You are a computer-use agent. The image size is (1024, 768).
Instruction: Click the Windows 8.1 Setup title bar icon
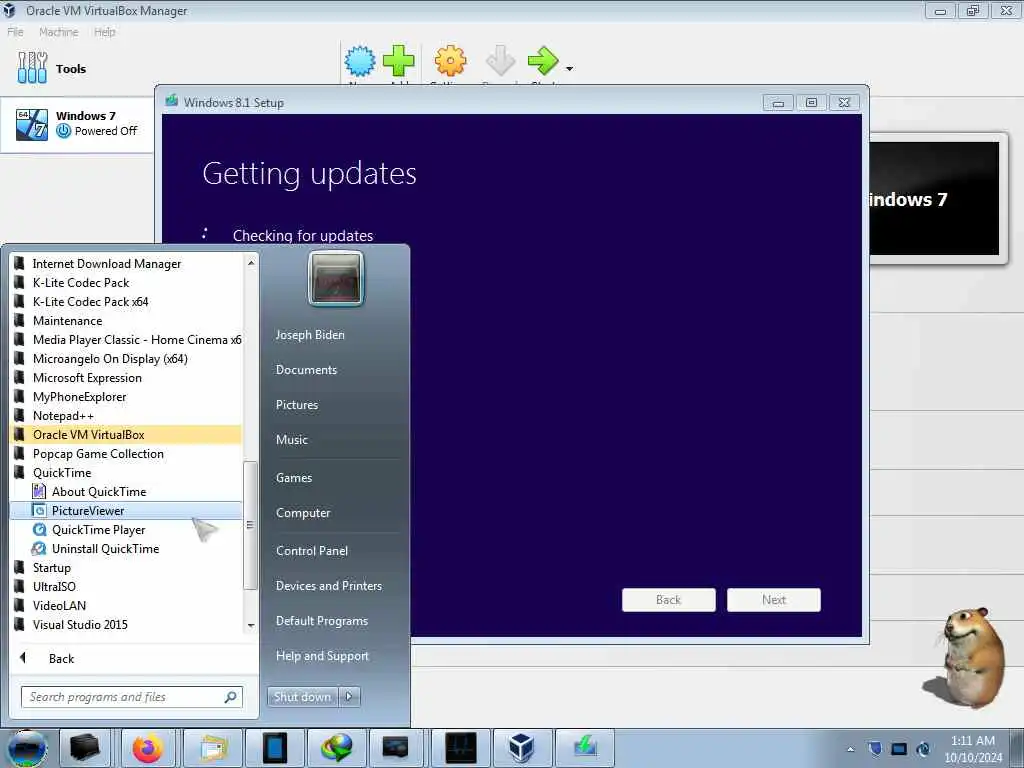tap(172, 101)
